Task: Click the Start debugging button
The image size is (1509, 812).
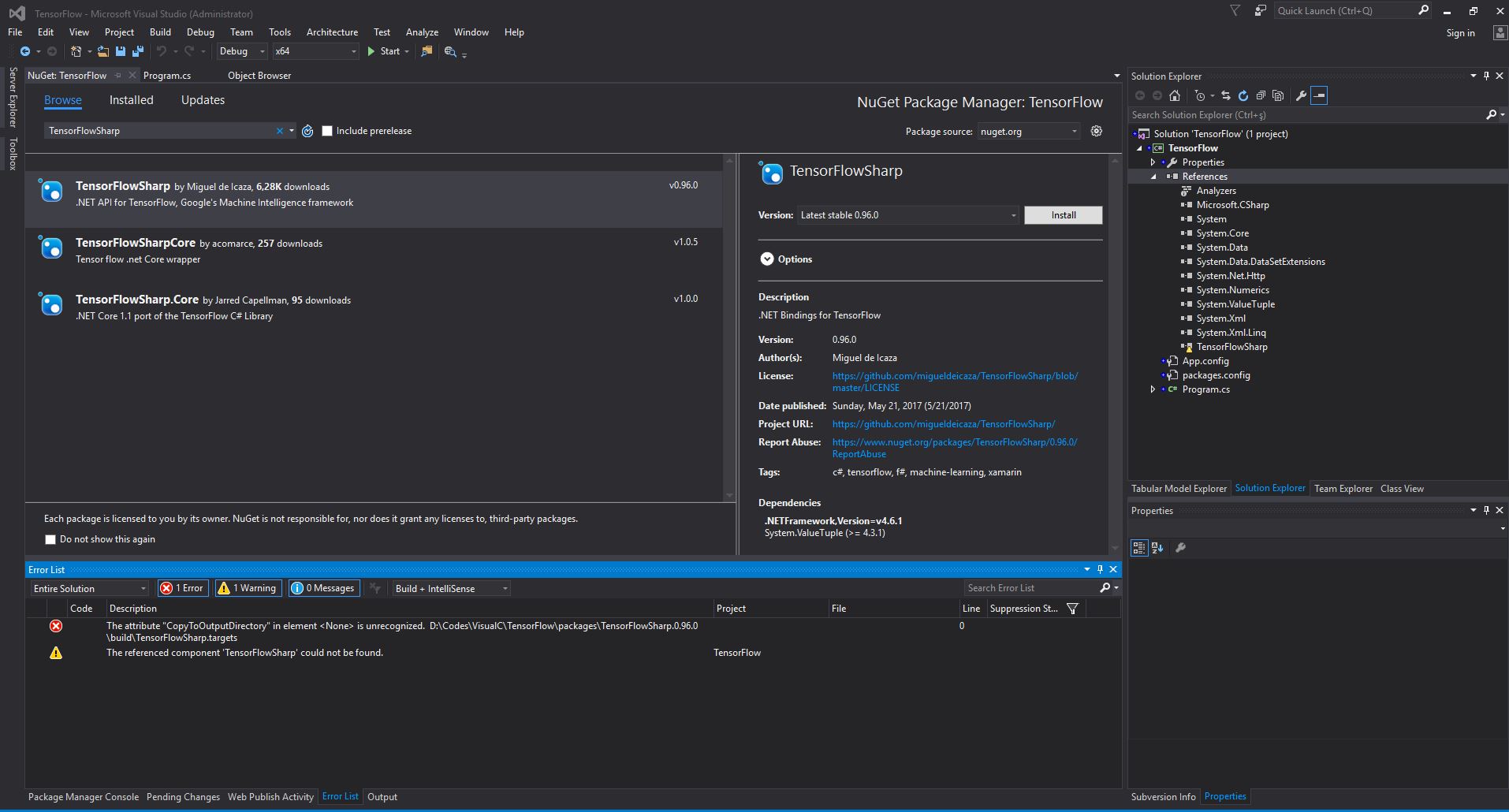Action: coord(383,51)
